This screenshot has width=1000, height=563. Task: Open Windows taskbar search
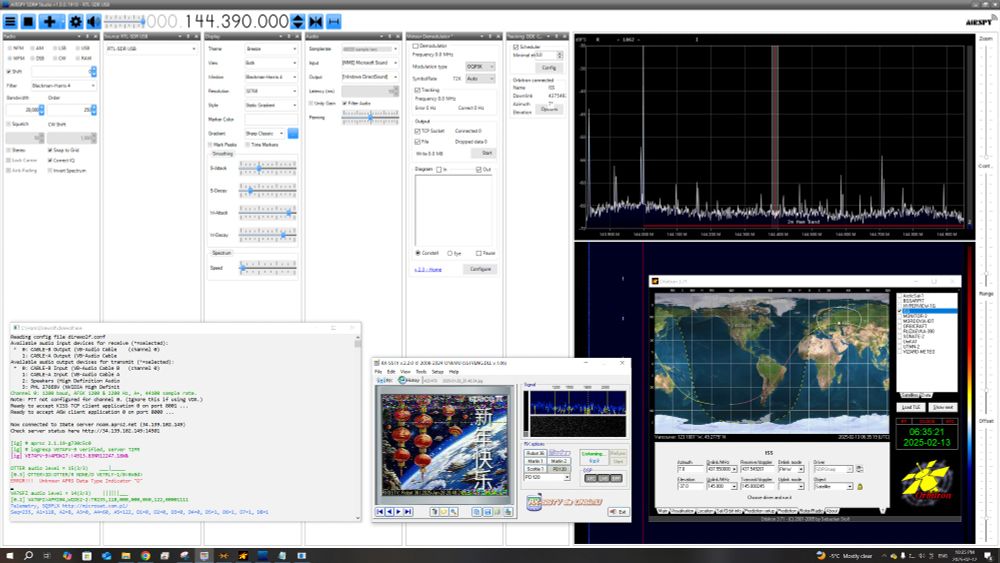(x=28, y=555)
